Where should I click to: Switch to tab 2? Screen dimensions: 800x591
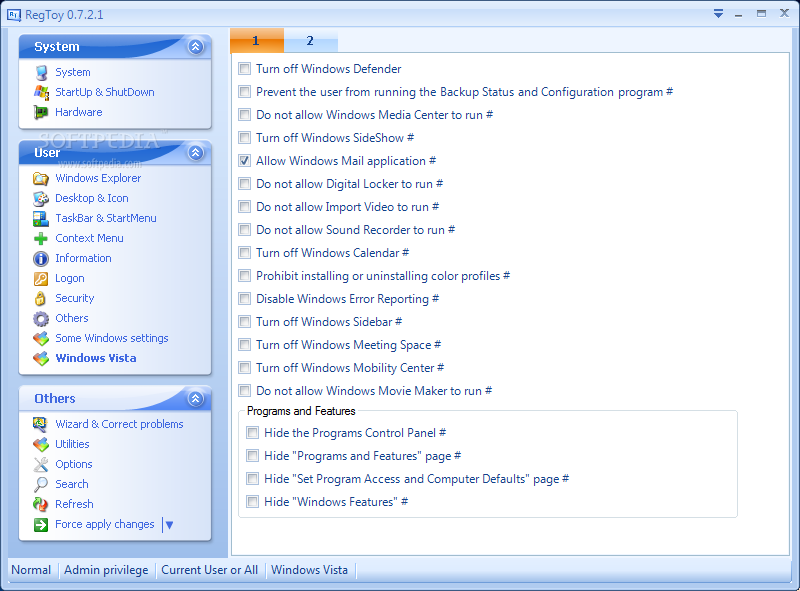310,40
